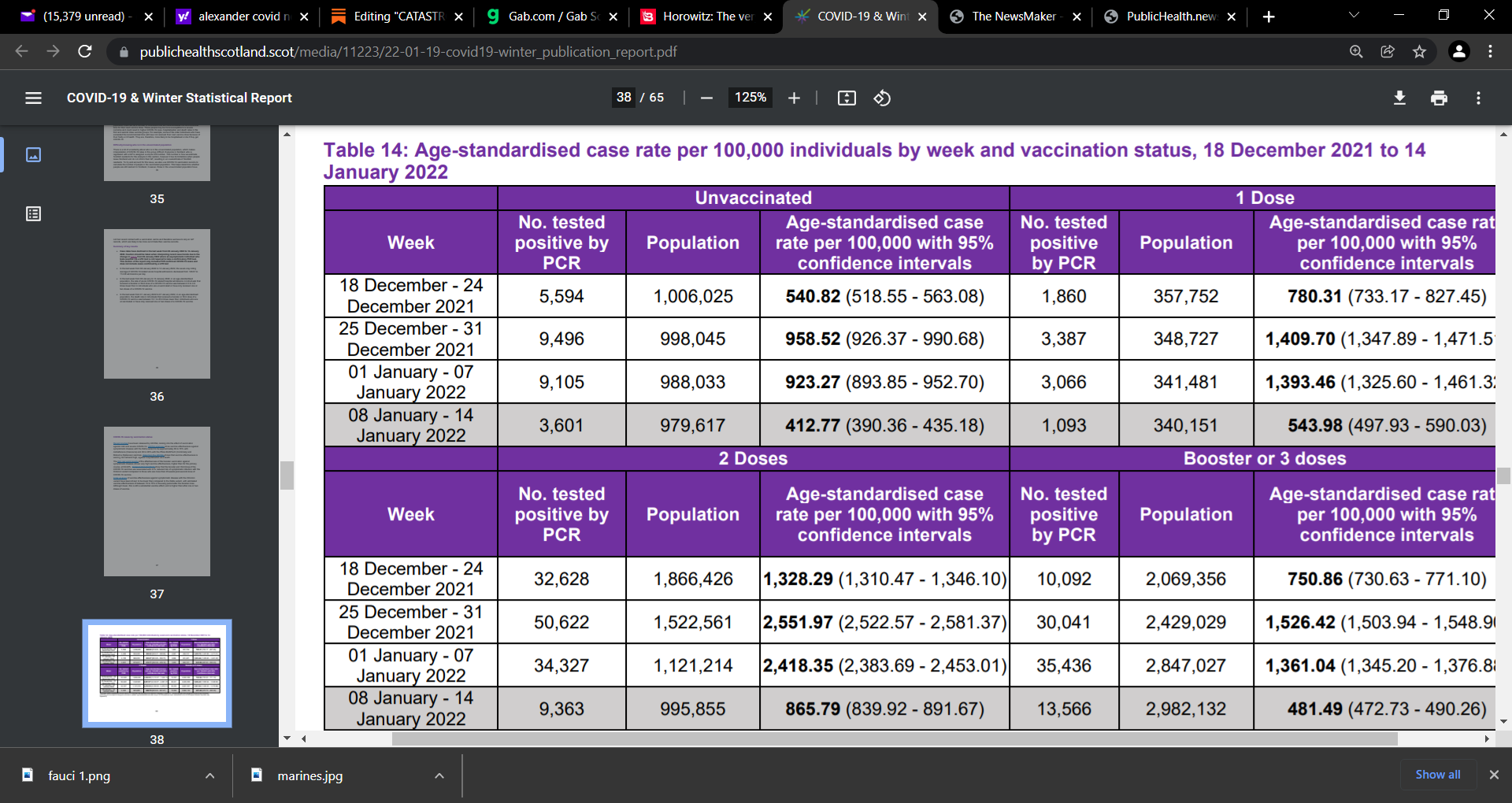Reload the current page
This screenshot has height=803, width=1512.
(x=85, y=51)
